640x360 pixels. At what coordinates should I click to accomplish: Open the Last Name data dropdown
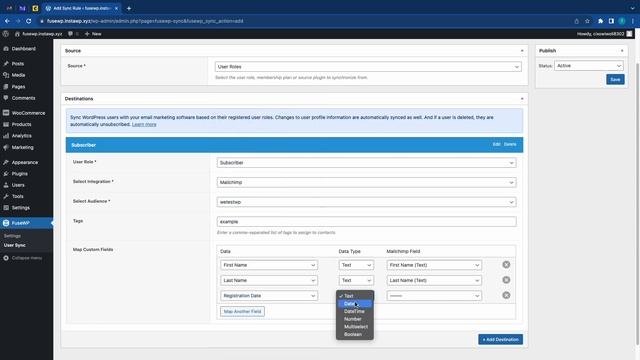pos(269,280)
